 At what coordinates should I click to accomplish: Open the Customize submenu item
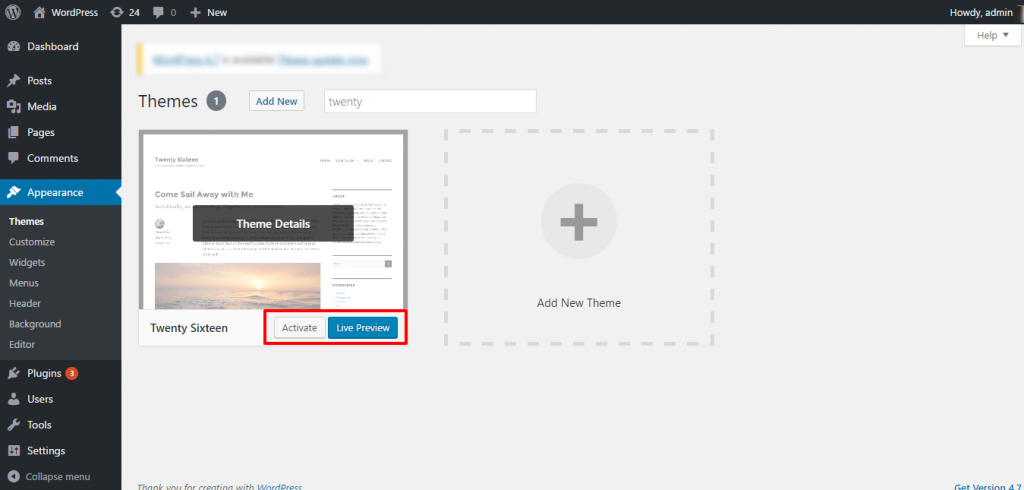[32, 242]
